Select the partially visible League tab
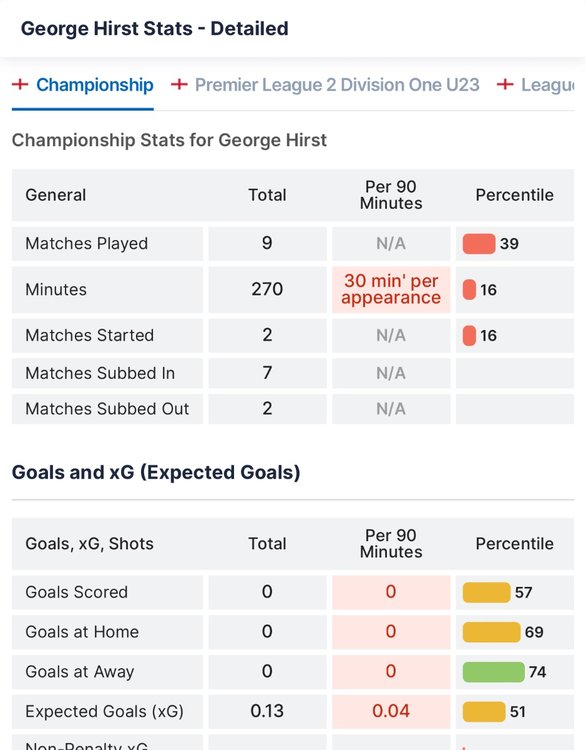This screenshot has height=750, width=586. (547, 85)
